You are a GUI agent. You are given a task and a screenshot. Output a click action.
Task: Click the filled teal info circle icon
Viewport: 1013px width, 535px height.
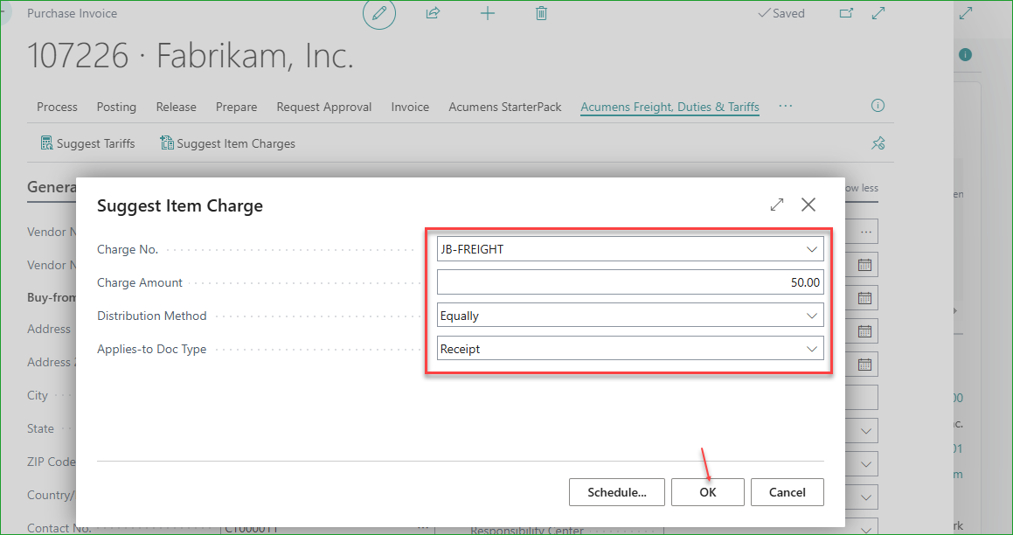tap(965, 55)
